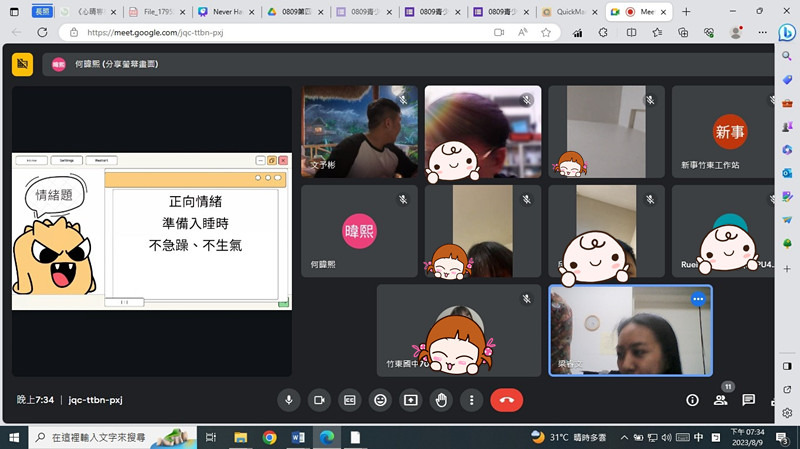
Task: Turn off the camera in Meet
Action: coord(319,400)
